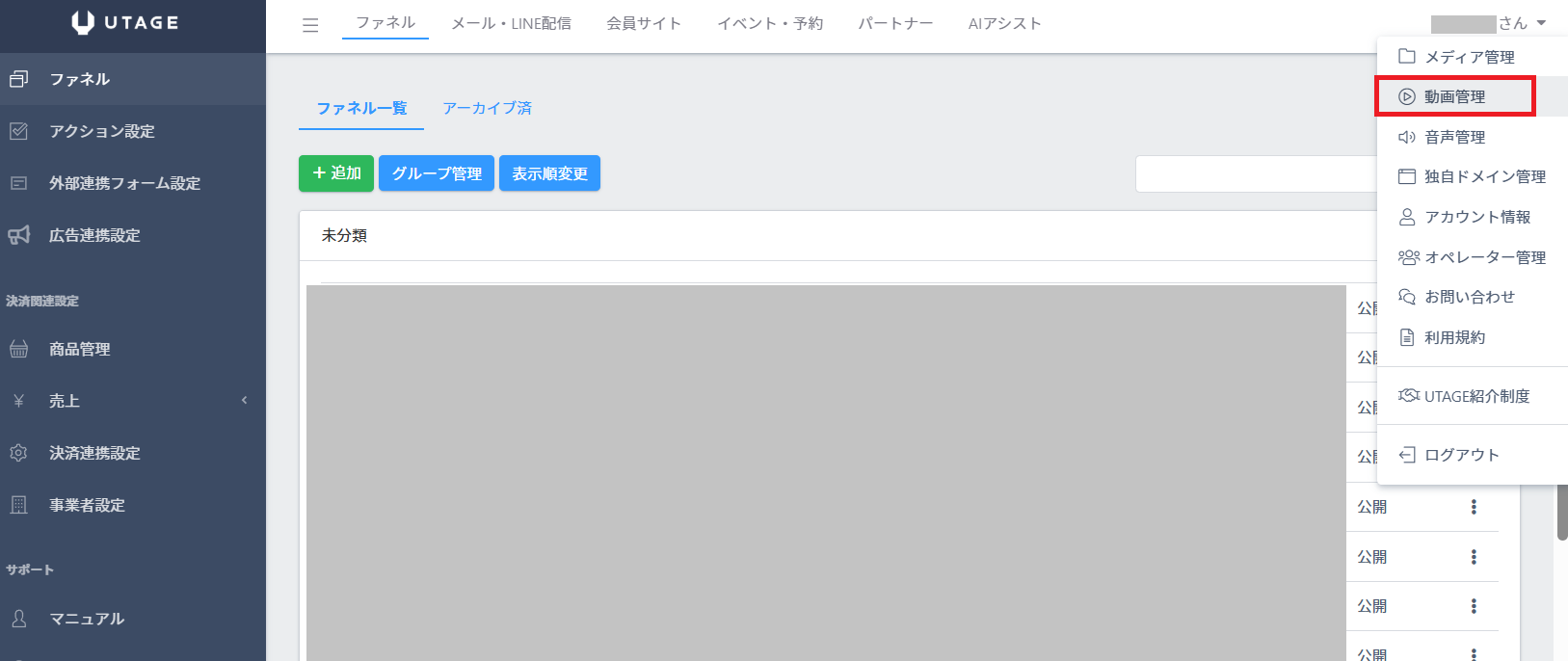Click the vertical page scrollbar
1568x661 pixels.
(1561, 511)
